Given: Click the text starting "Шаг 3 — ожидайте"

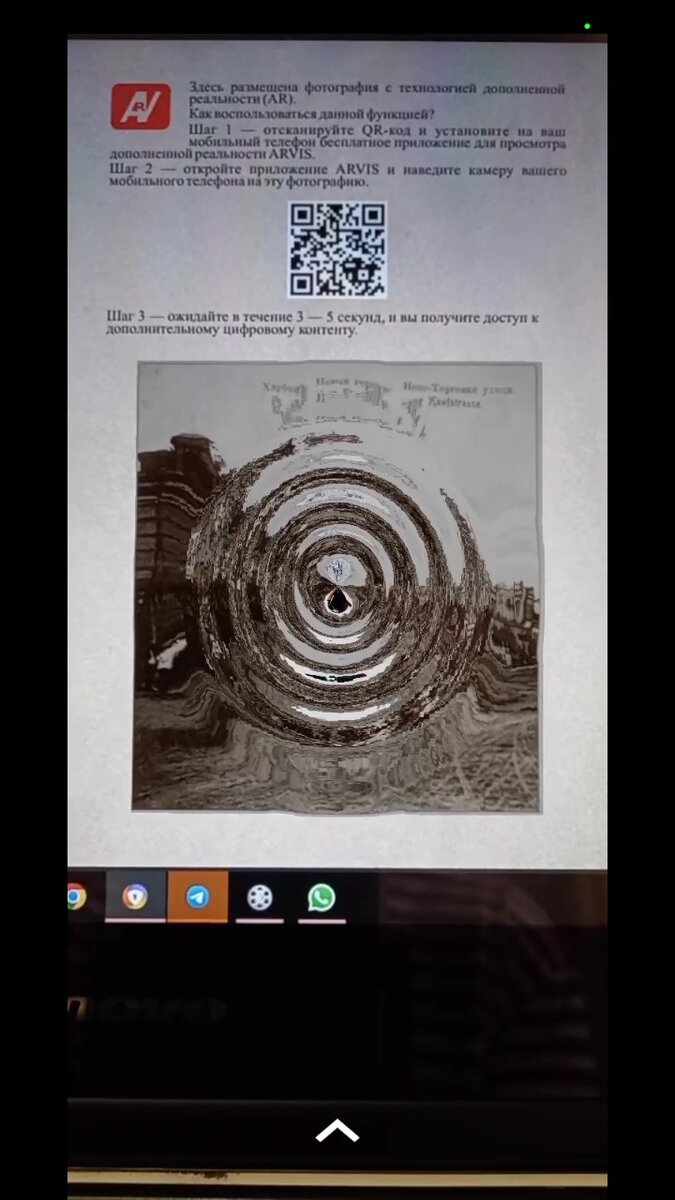Looking at the screenshot, I should click(323, 324).
